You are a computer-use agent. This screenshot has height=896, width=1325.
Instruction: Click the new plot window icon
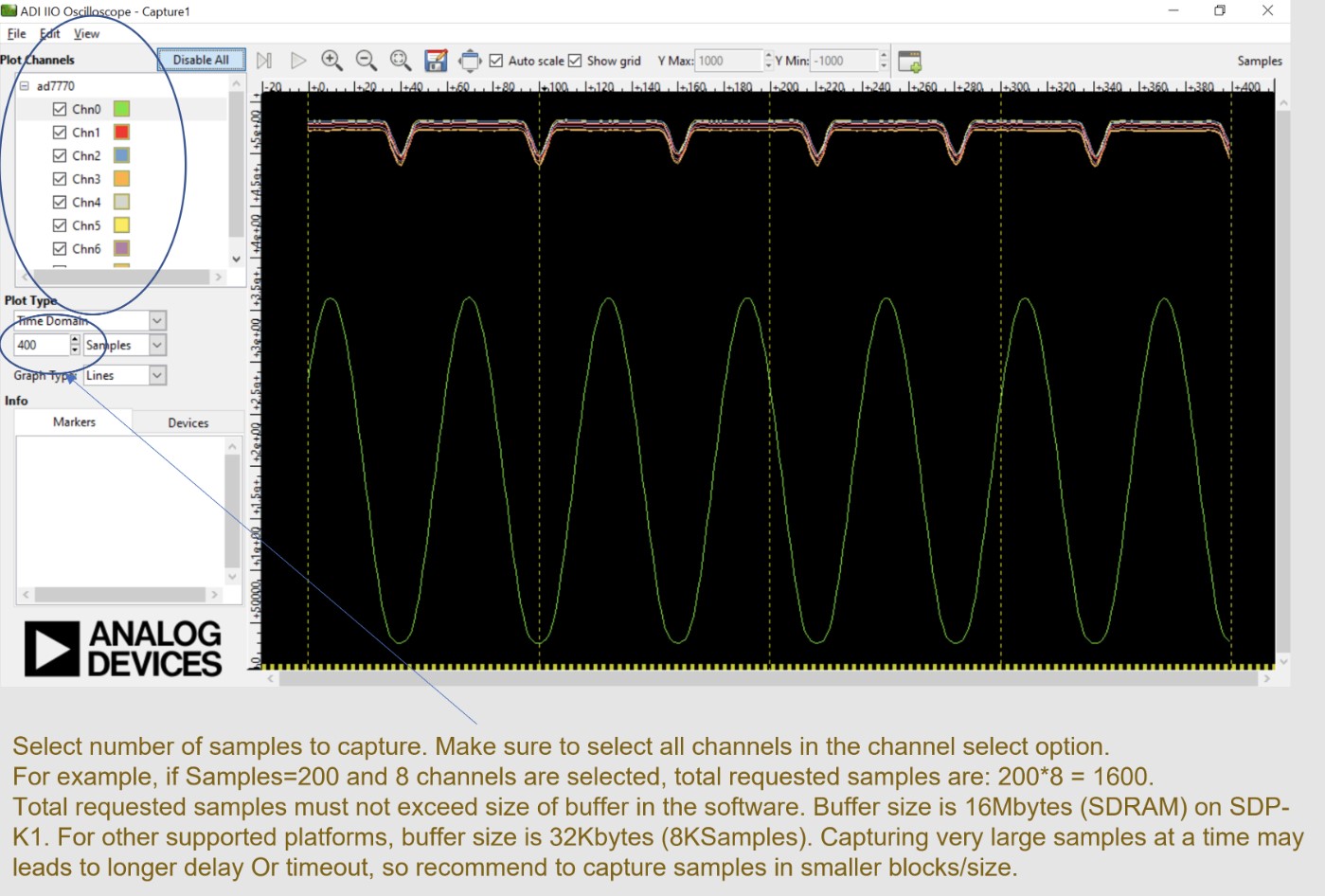click(x=910, y=61)
